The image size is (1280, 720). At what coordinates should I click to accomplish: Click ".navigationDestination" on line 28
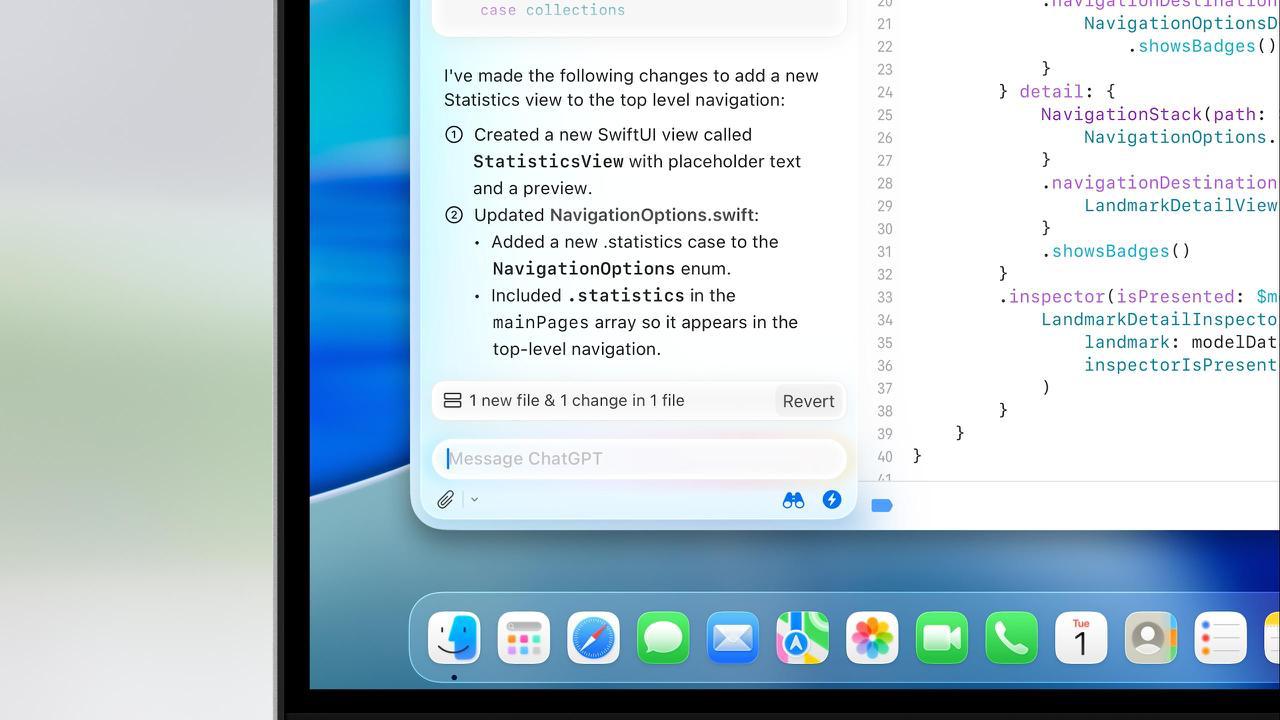1160,183
